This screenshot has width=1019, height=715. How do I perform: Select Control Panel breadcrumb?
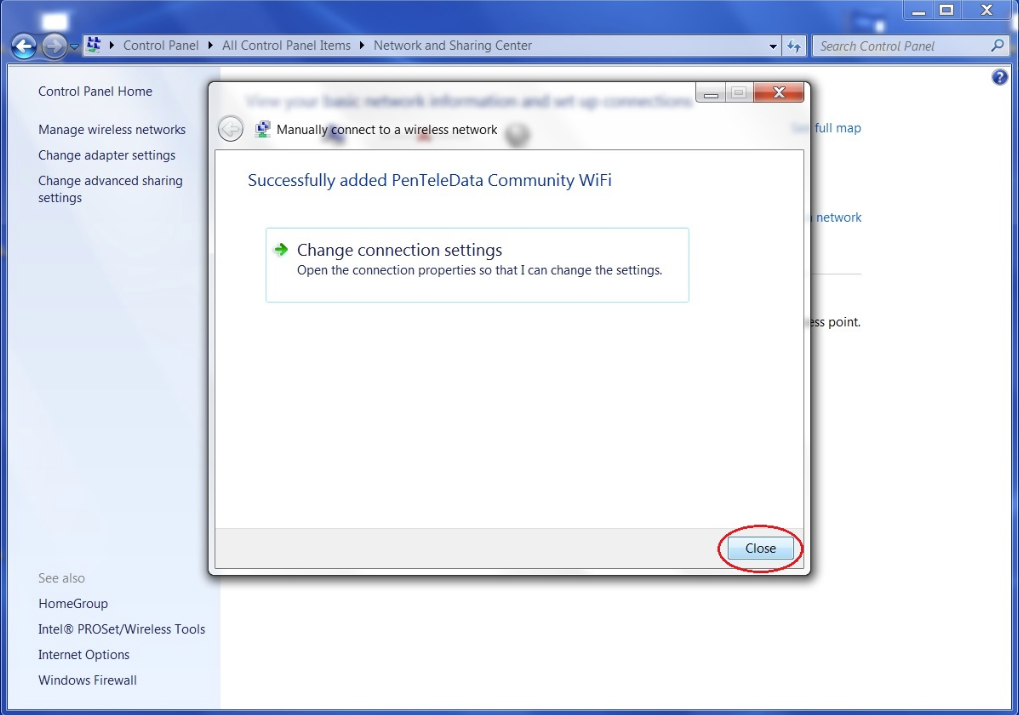point(161,46)
